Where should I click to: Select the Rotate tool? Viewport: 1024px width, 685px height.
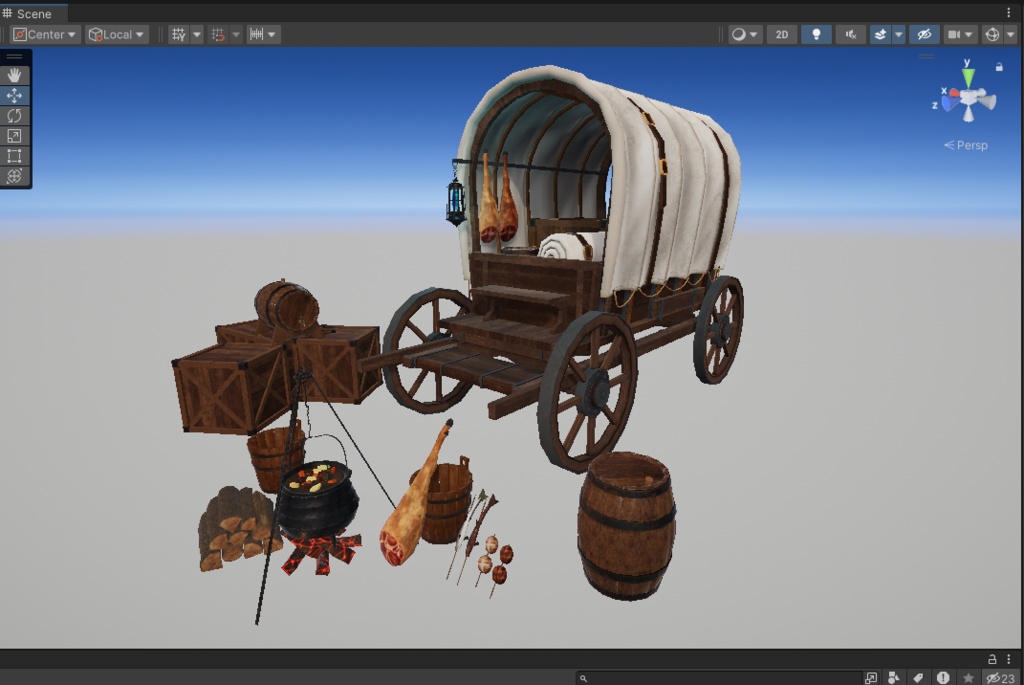14,116
